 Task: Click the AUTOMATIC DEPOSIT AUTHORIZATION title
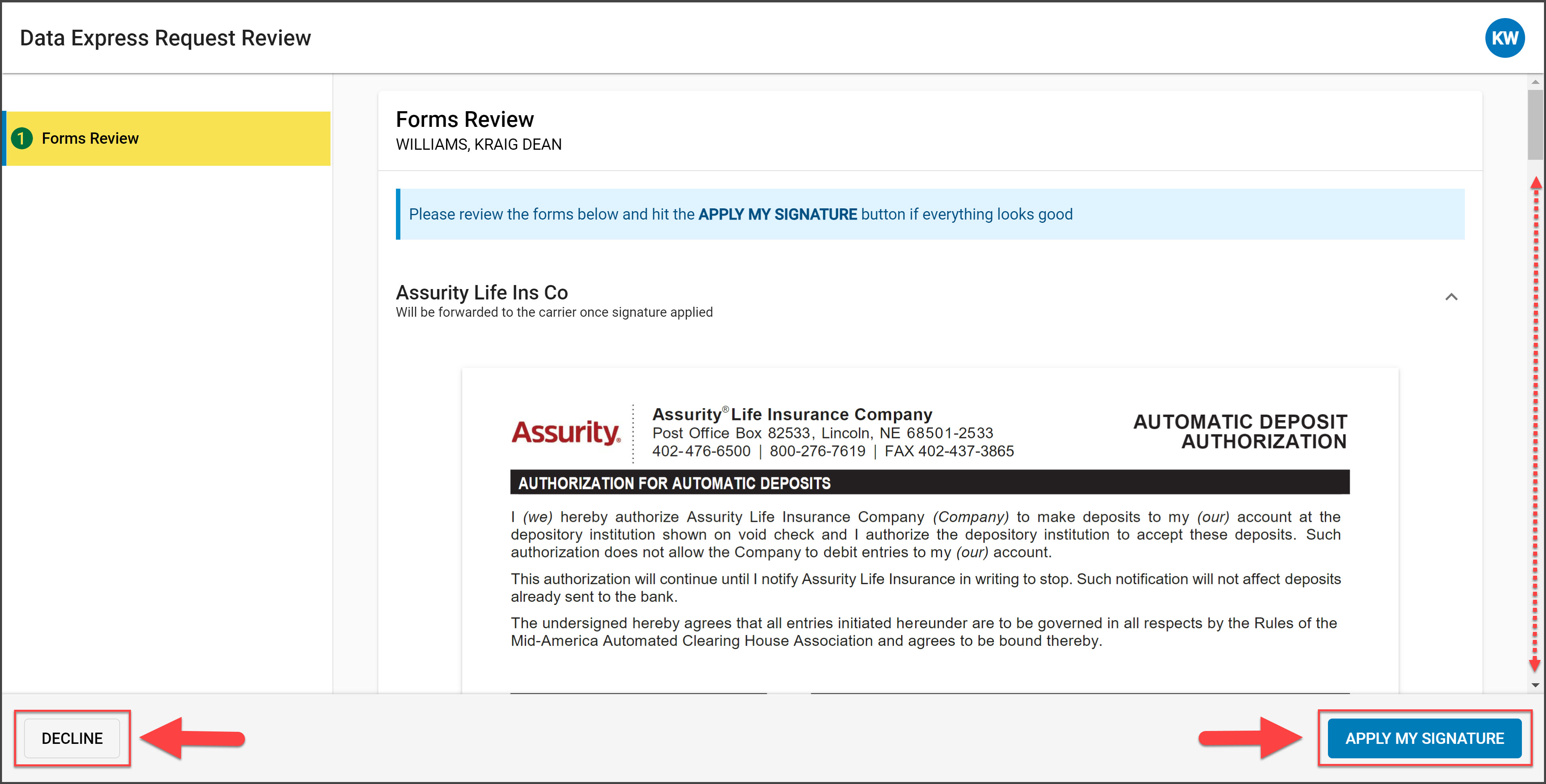(1240, 431)
